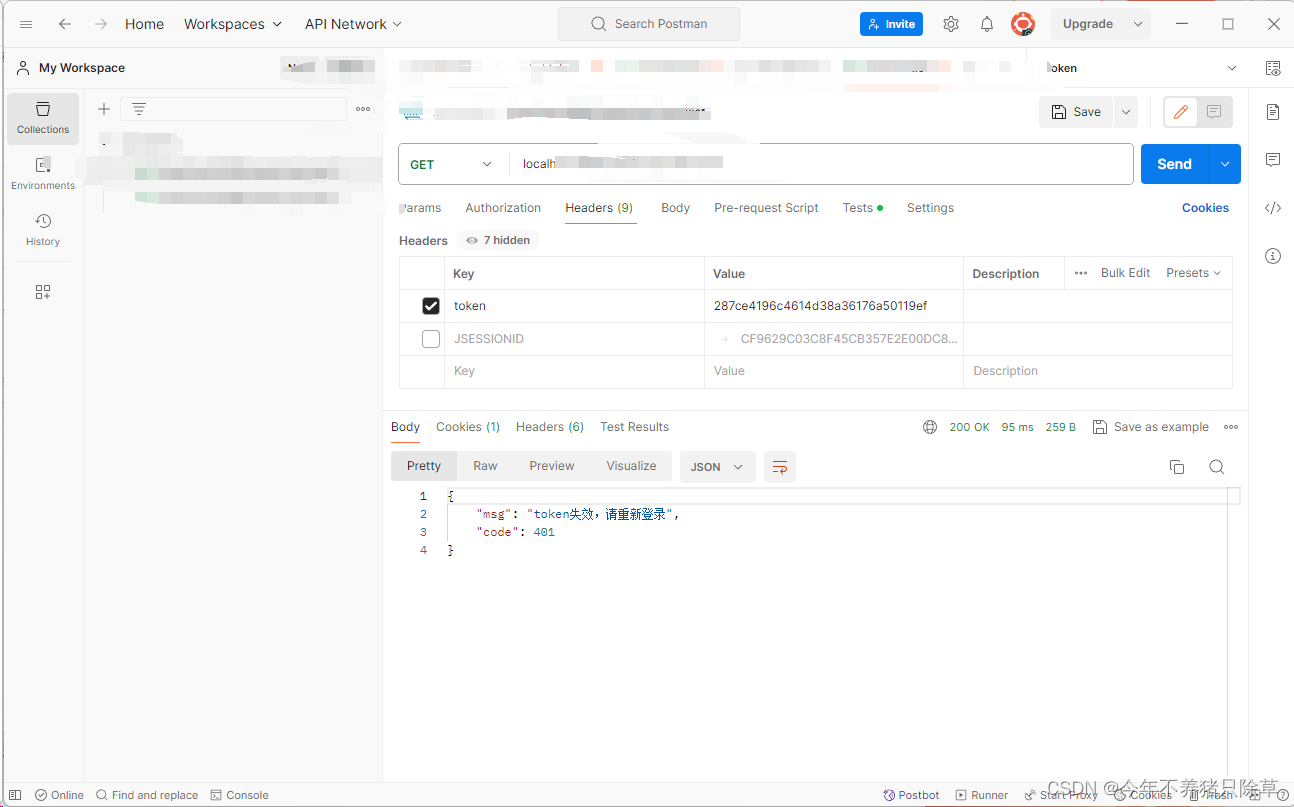Image resolution: width=1294 pixels, height=807 pixels.
Task: Open the Tests tab
Action: (x=862, y=208)
